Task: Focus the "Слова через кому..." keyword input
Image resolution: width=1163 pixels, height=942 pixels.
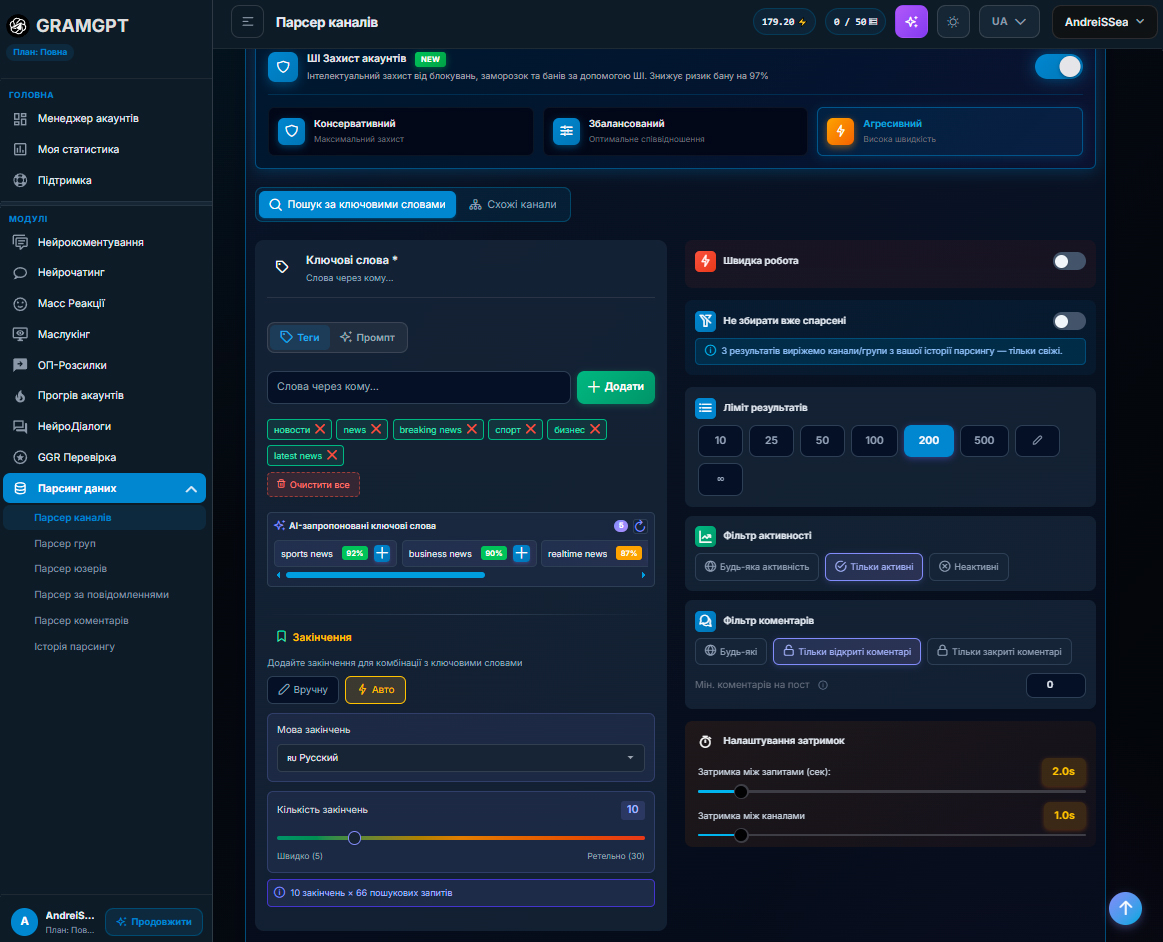Action: click(418, 387)
